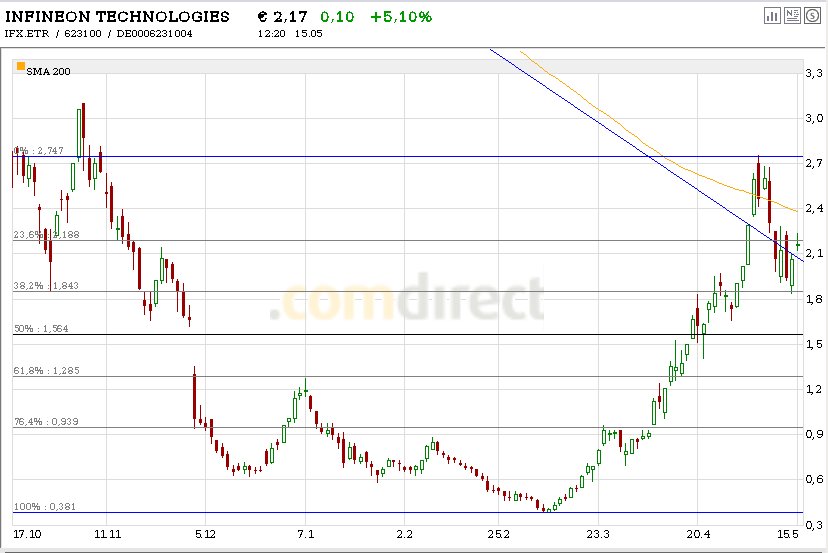Click the INFINEON TECHNOLOGIES title
The image size is (828, 553).
(117, 16)
